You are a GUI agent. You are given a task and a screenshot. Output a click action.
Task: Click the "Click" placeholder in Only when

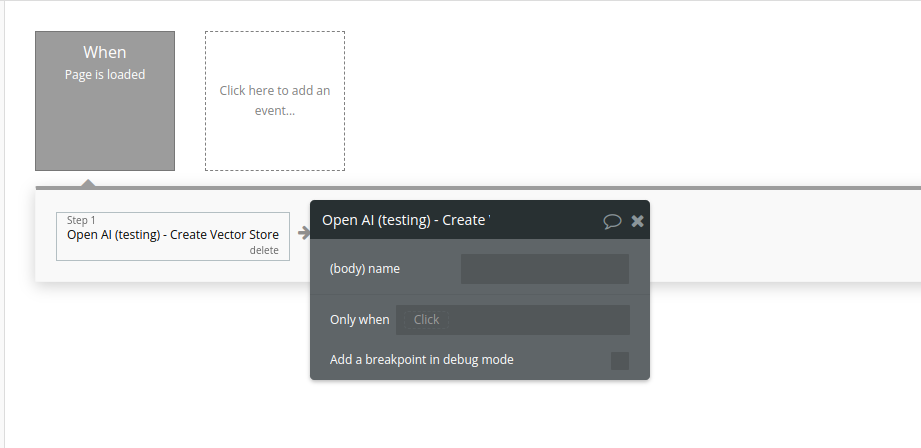tap(426, 320)
